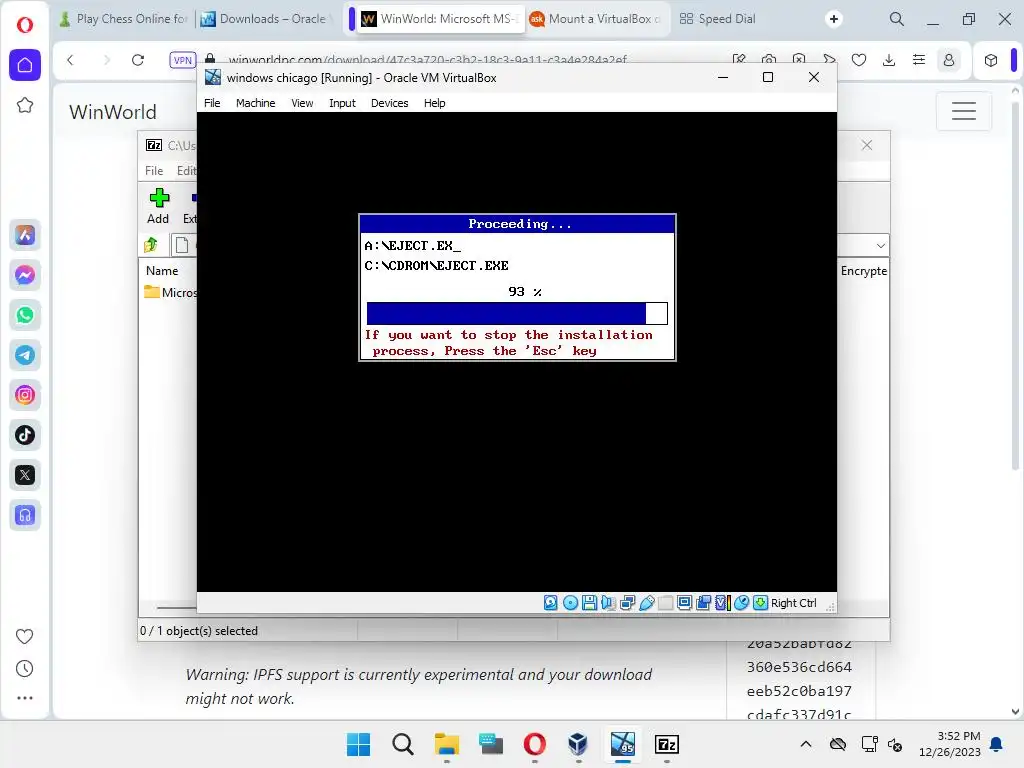Click the network adapter indicator in VirtualBox status bar

[628, 603]
